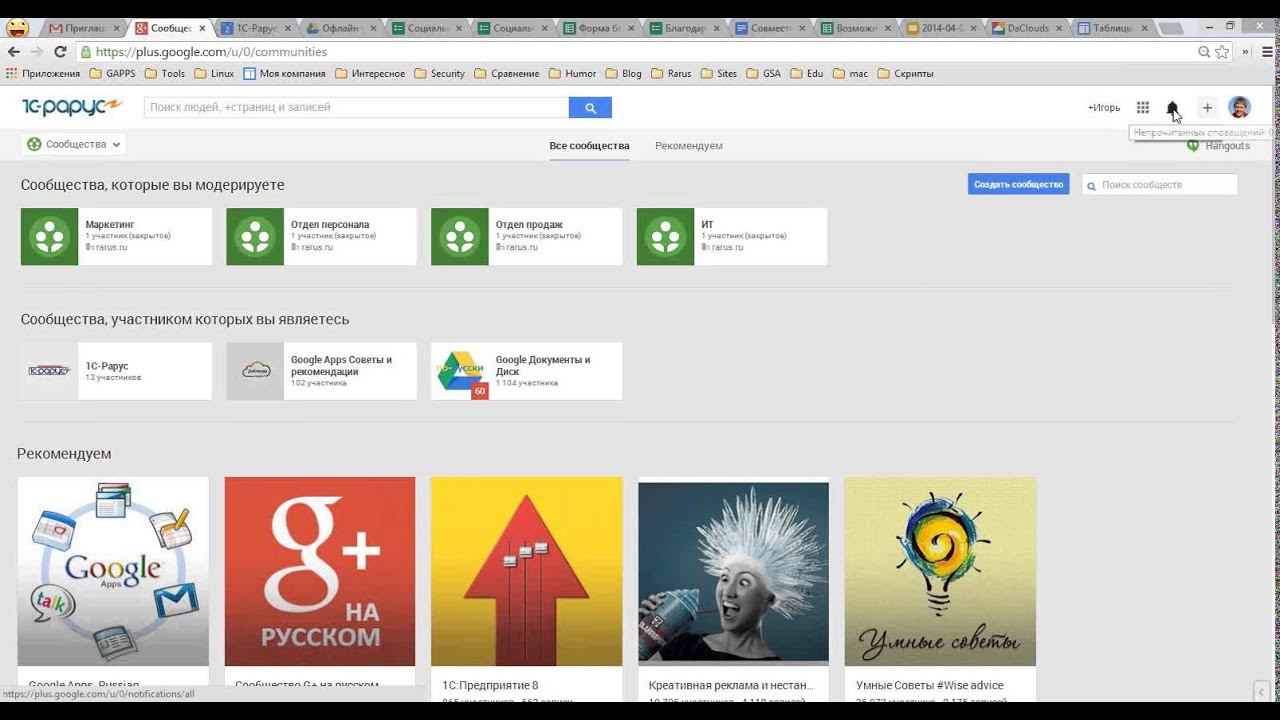Switch to the DaClouds browser tab

pyautogui.click(x=1026, y=28)
